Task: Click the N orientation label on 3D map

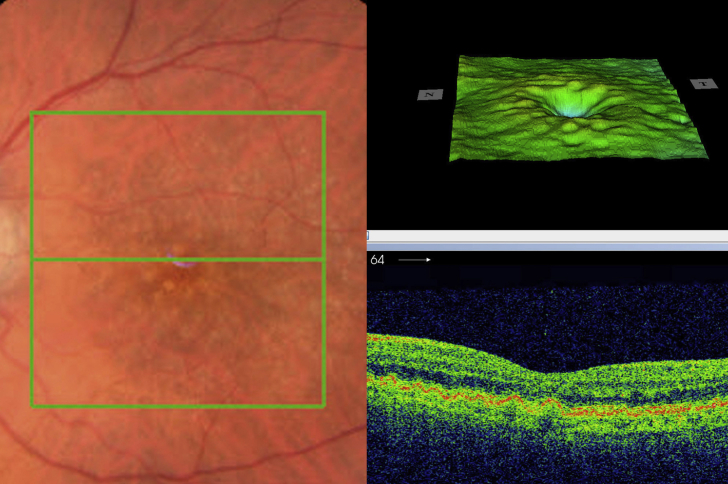Action: point(430,94)
